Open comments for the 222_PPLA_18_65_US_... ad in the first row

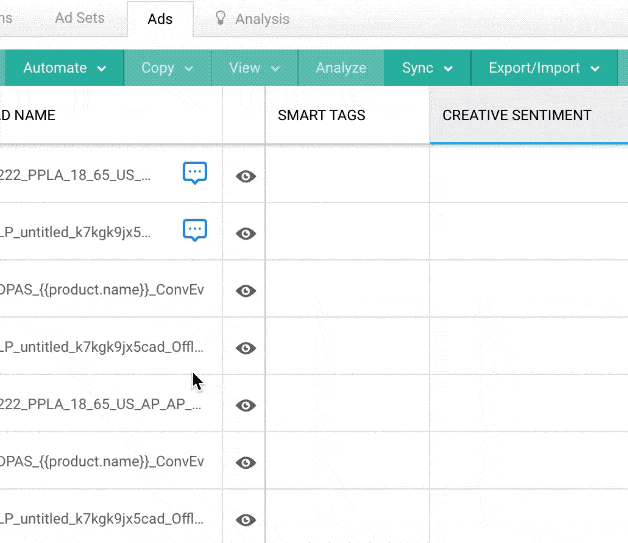(195, 173)
